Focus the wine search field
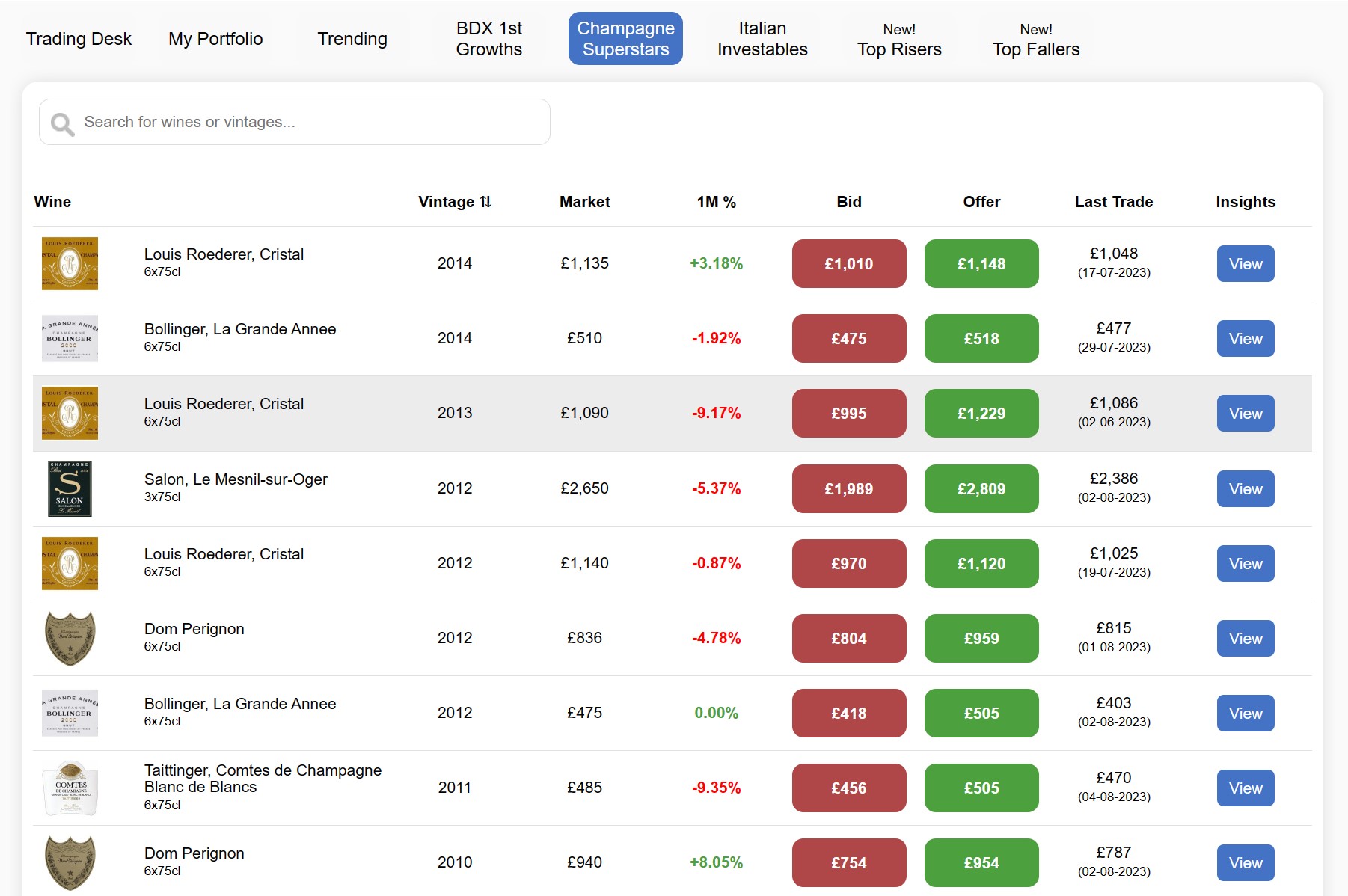Screen dimensions: 1348x896 pyautogui.click(x=295, y=122)
